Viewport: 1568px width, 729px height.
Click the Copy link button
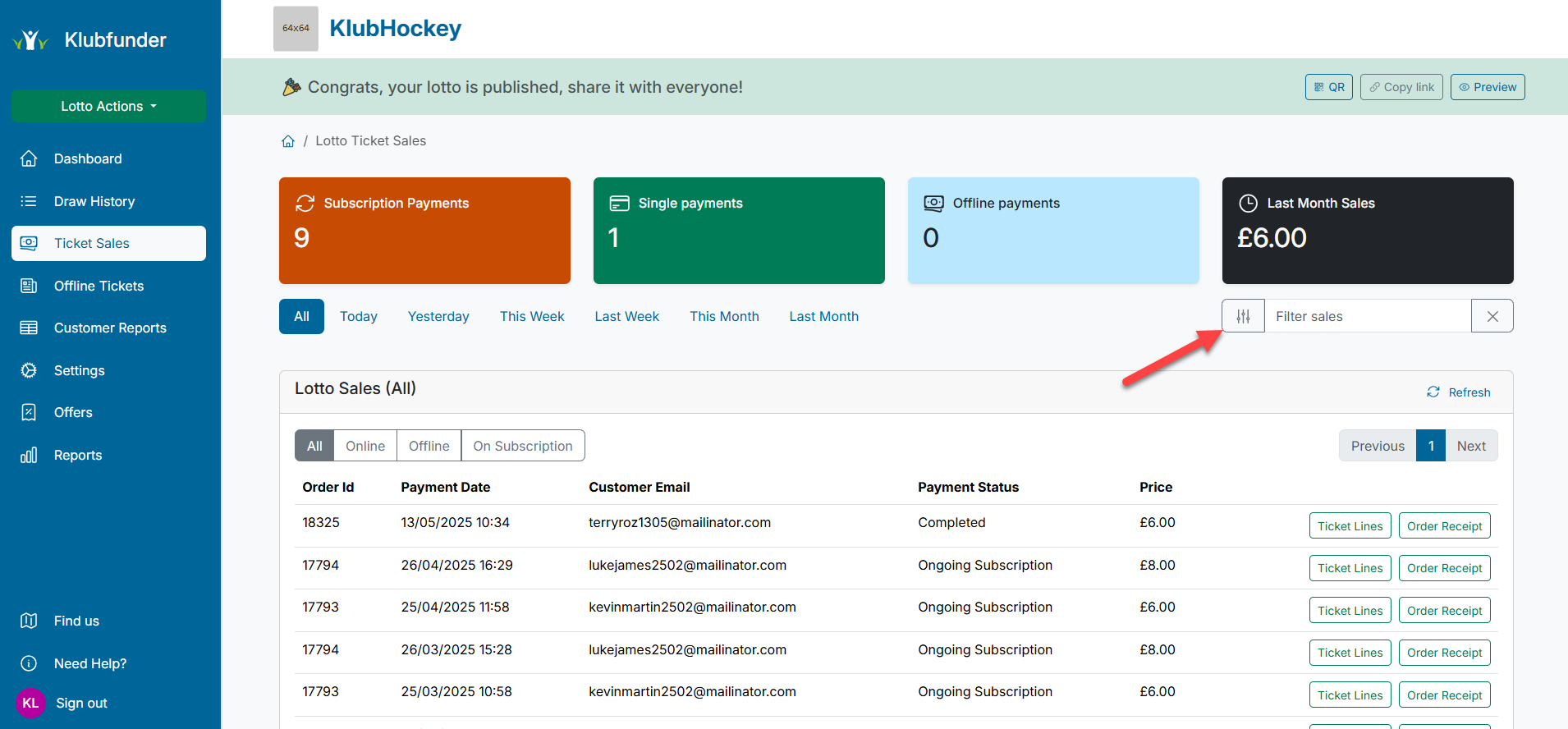pos(1401,87)
